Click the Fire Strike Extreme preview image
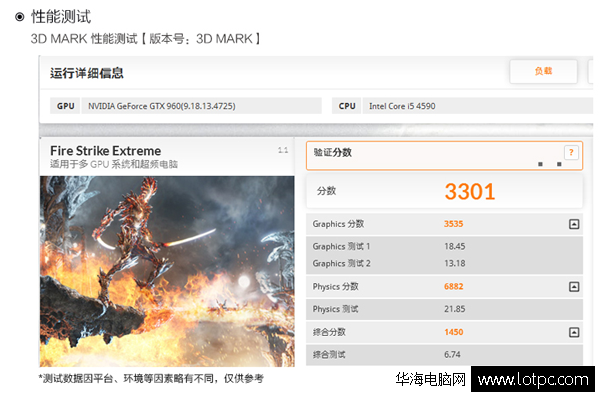Viewport: 600px width, 397px height. (167, 271)
